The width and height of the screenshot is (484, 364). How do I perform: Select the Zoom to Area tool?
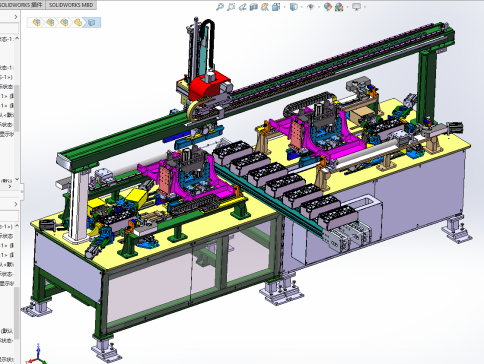(231, 7)
